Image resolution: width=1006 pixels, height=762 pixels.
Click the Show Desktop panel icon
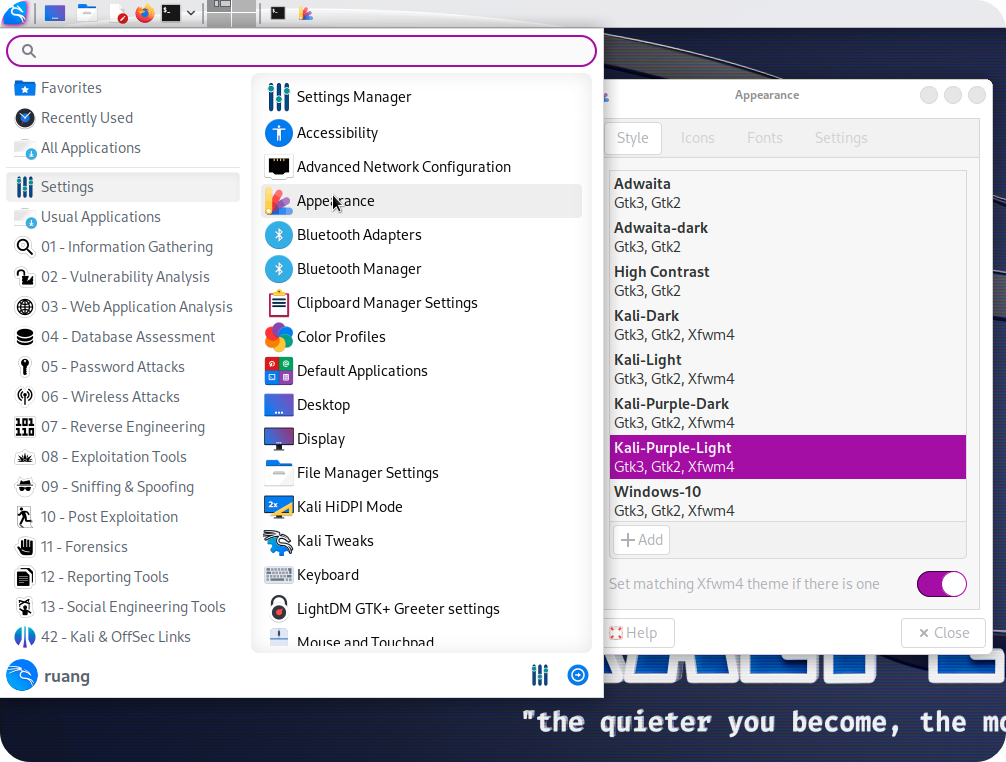tap(55, 13)
